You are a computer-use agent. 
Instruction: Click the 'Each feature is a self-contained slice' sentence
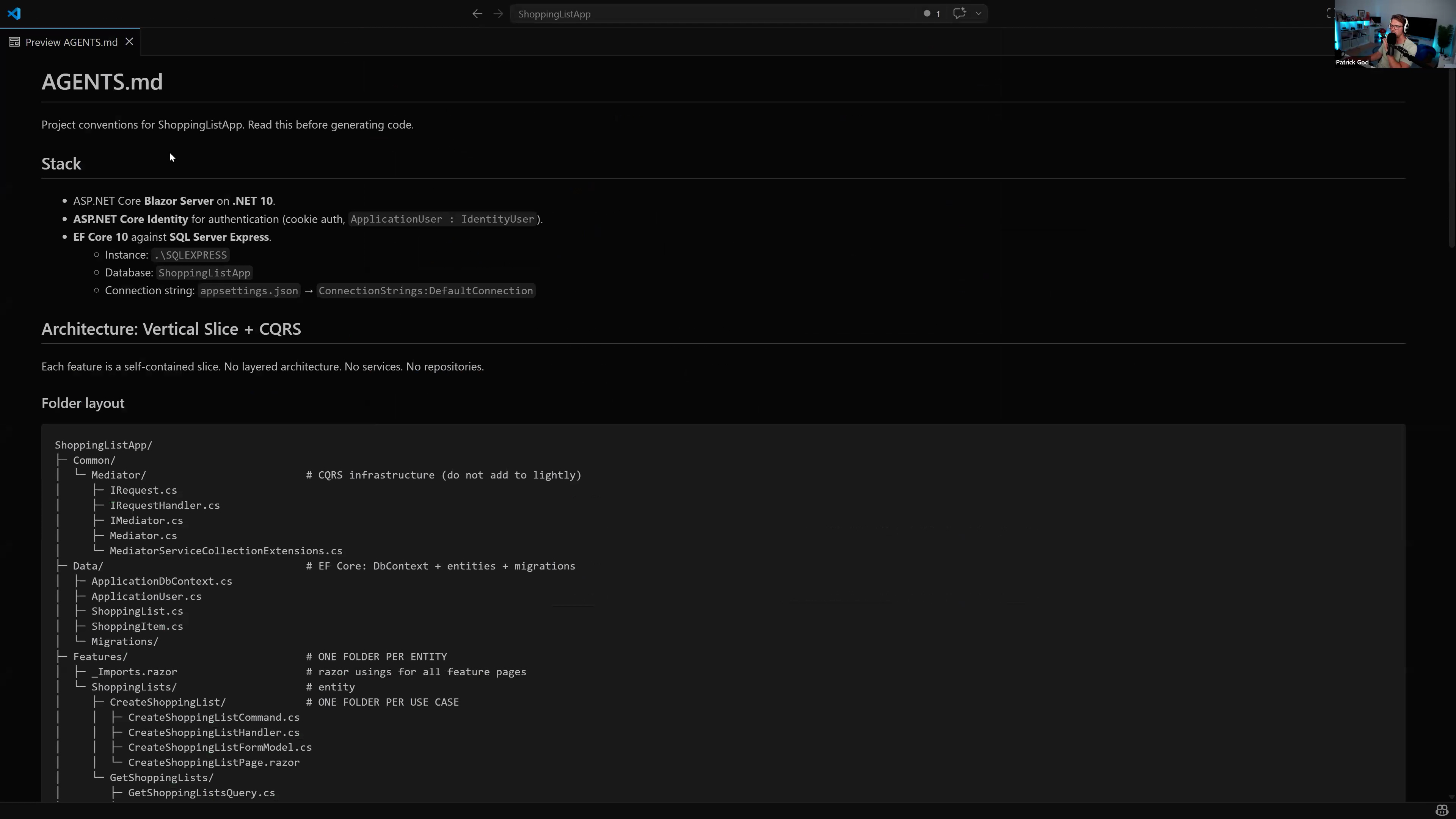point(263,366)
